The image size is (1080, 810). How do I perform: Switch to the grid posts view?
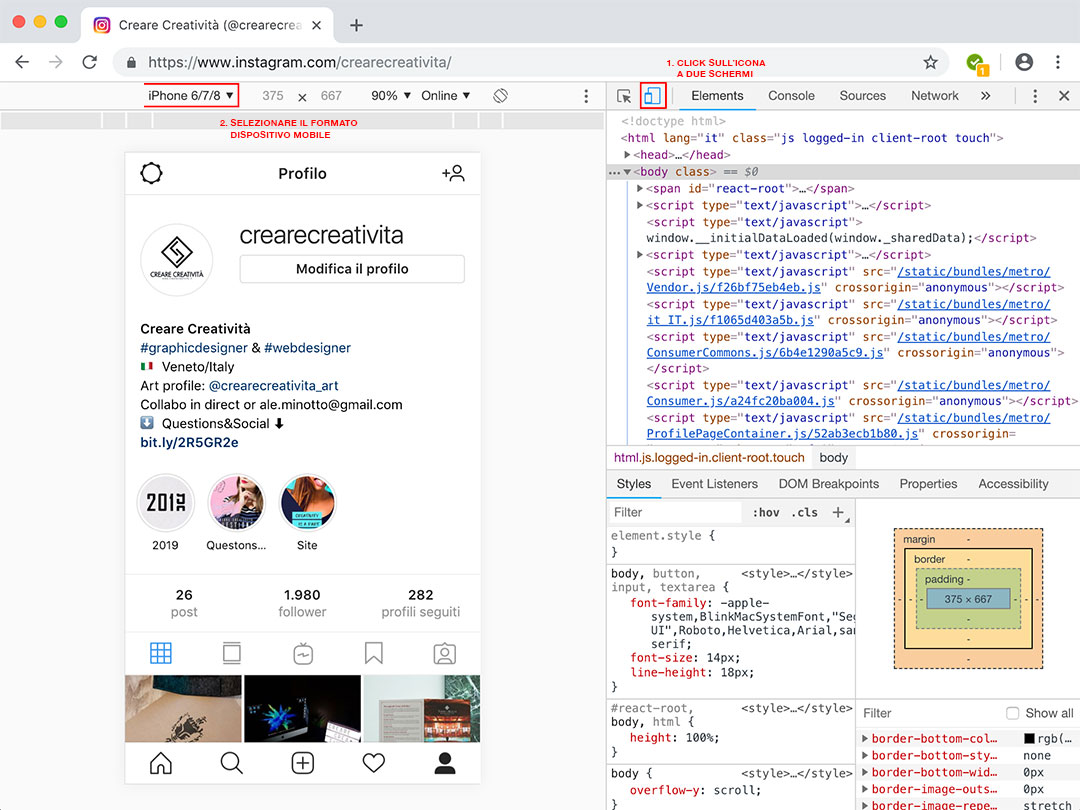[x=160, y=653]
